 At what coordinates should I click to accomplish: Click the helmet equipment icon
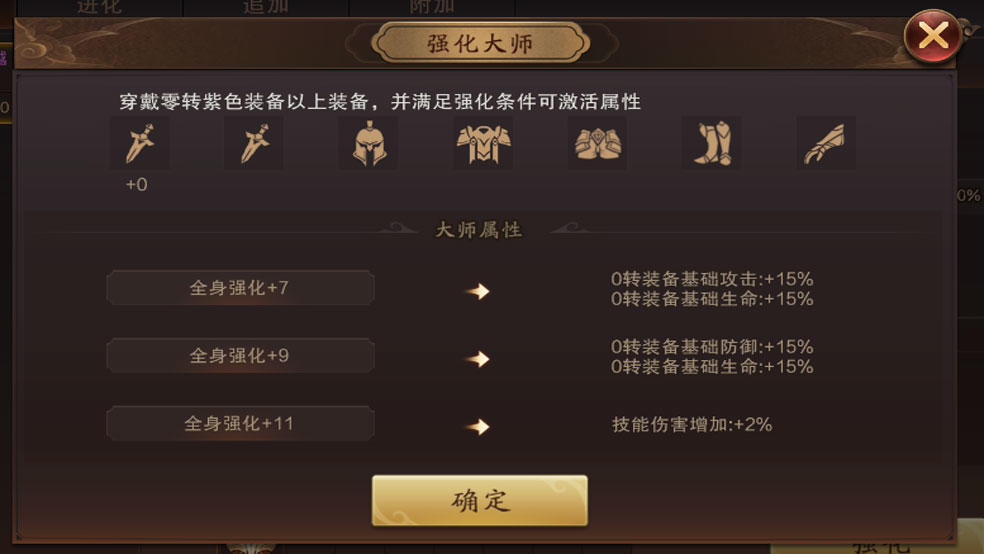tap(368, 143)
